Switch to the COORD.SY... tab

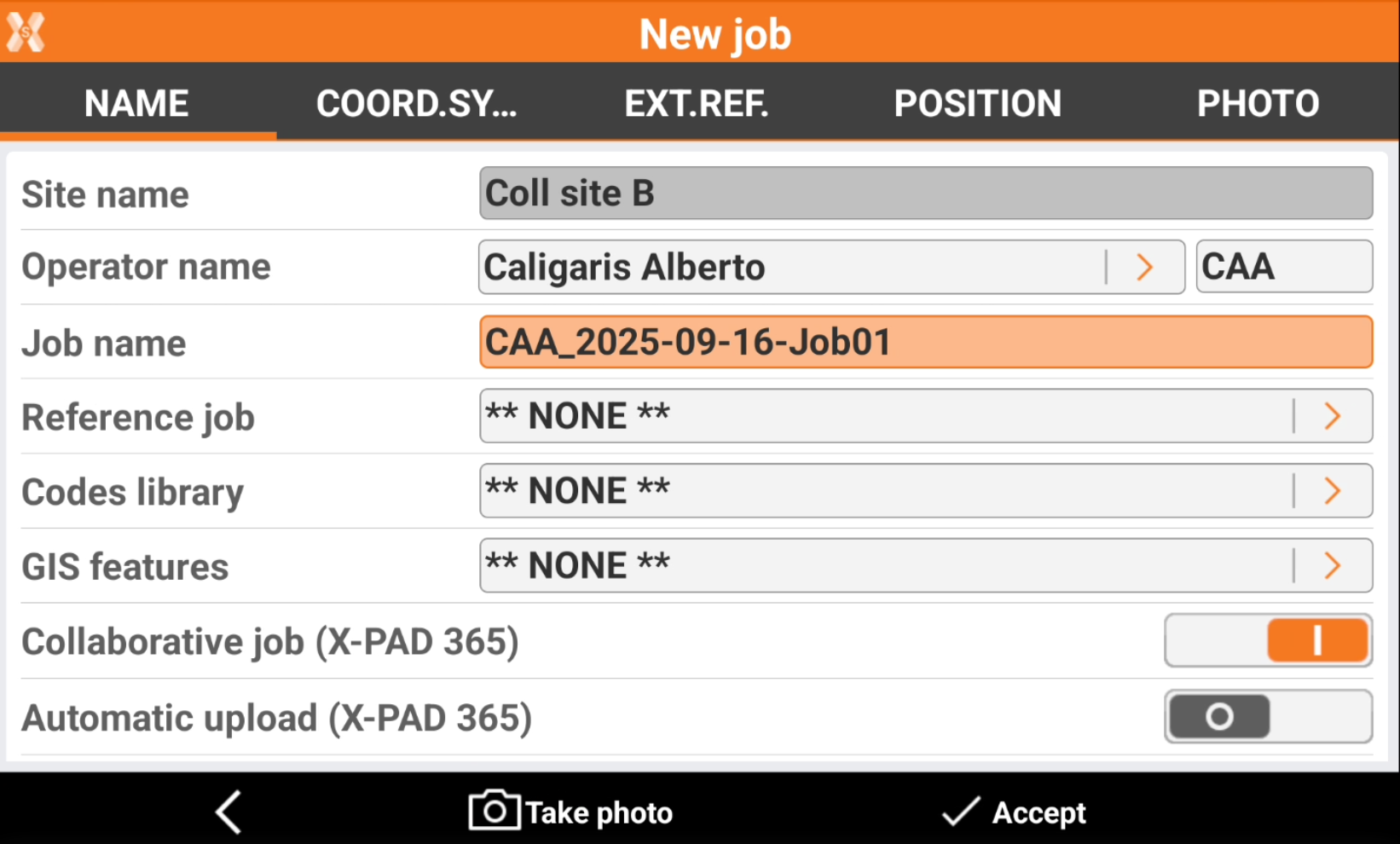[416, 104]
